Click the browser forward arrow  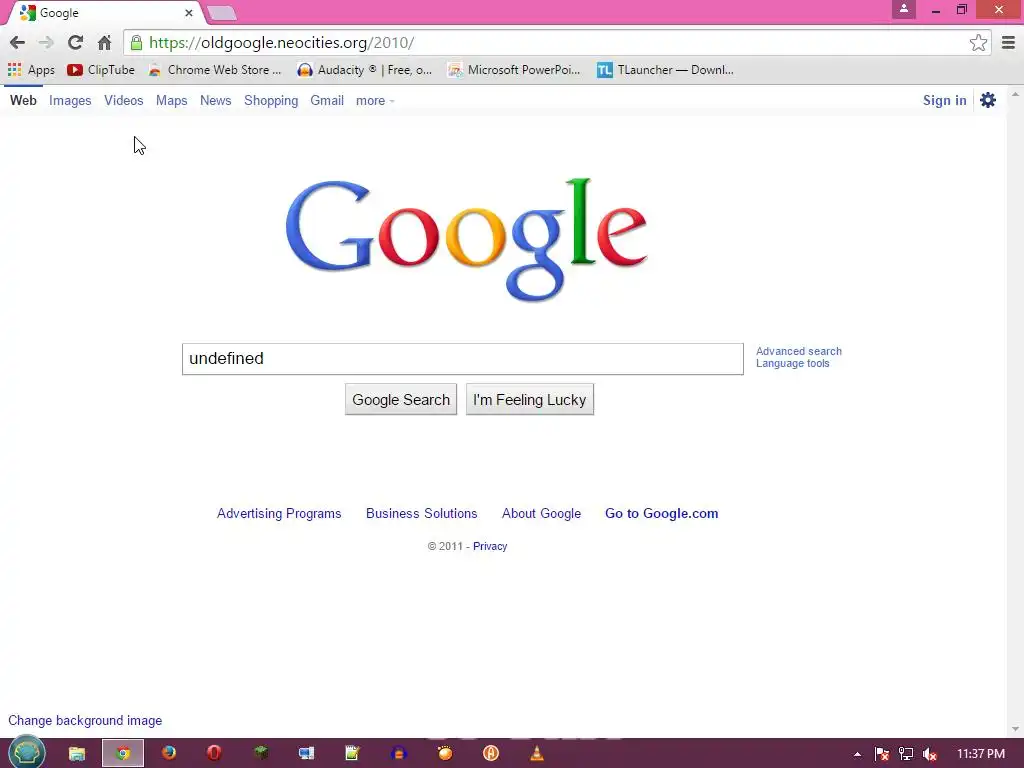(46, 43)
